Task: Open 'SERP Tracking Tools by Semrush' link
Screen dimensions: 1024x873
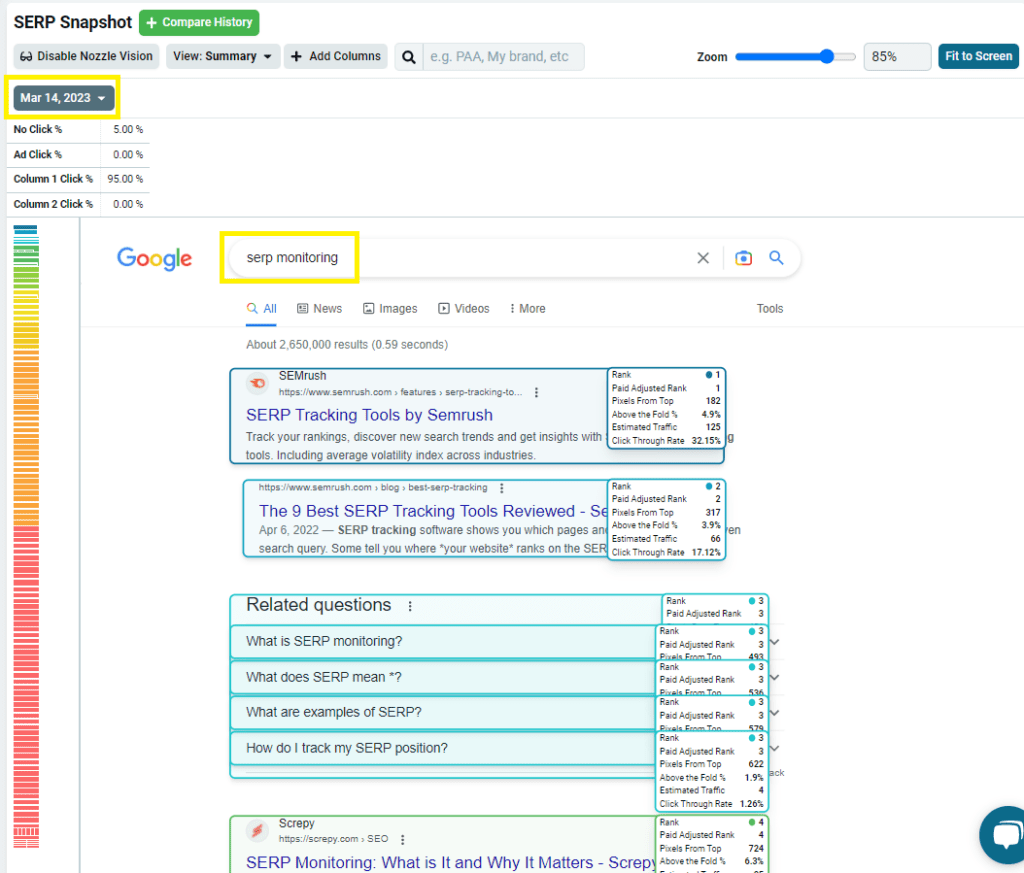Action: pos(370,415)
